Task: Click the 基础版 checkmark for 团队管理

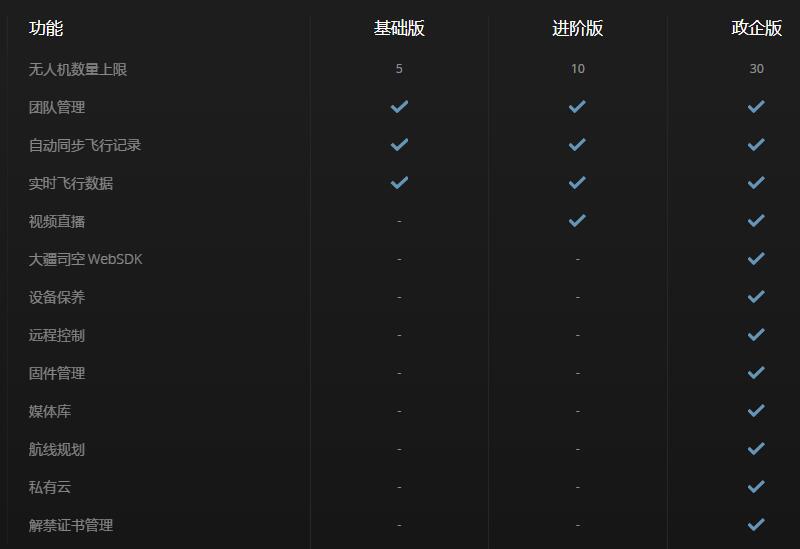Action: pyautogui.click(x=399, y=107)
